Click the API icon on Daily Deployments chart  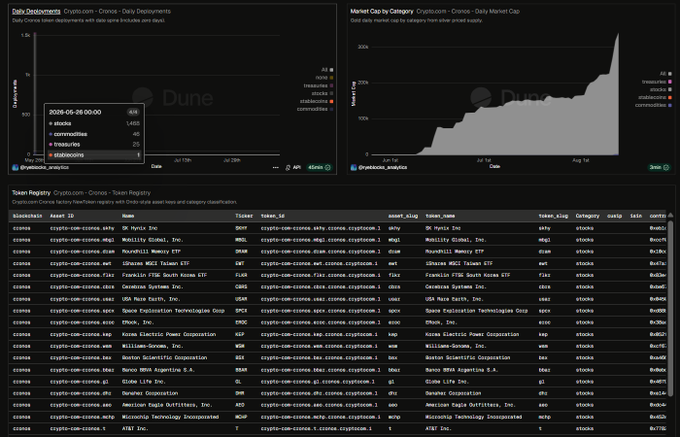pos(288,167)
